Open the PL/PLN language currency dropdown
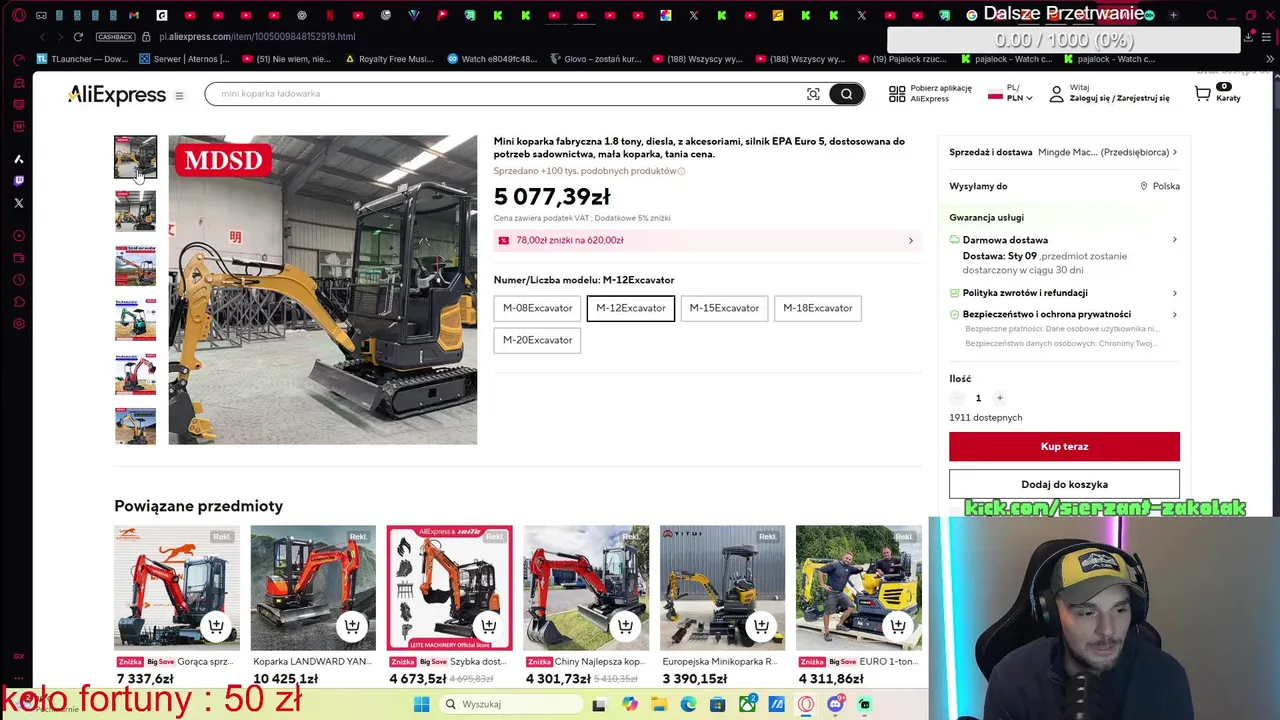1280x720 pixels. (x=1010, y=93)
